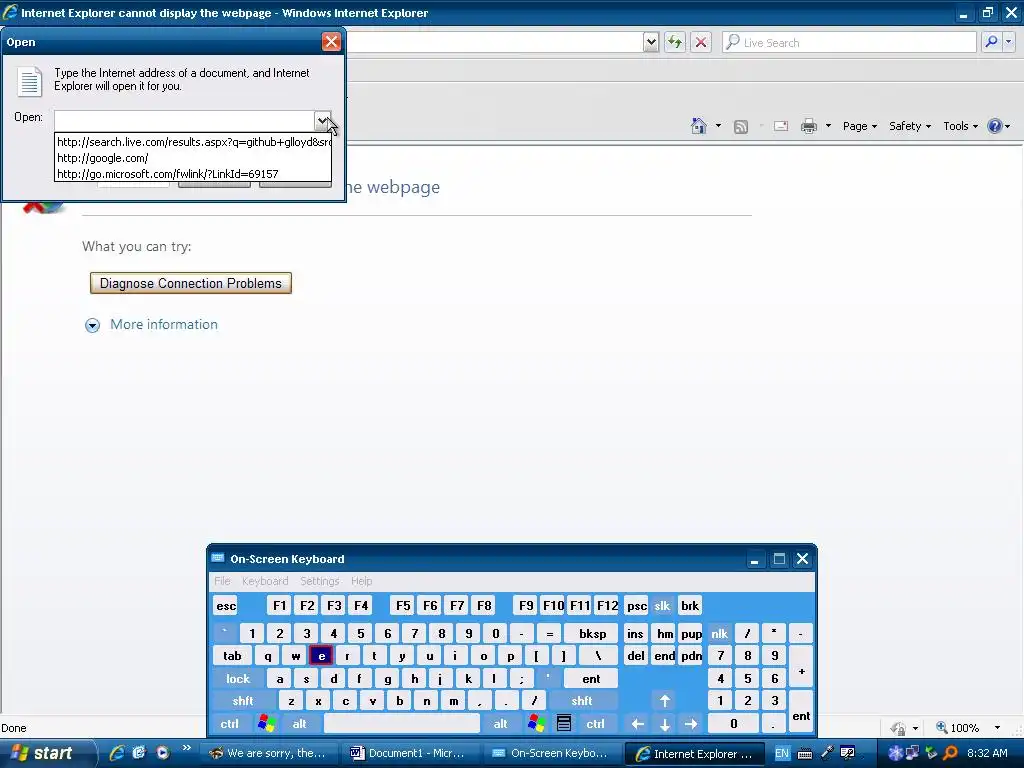Click the space bar on On-Screen Keyboard
The image size is (1024, 768).
(402, 724)
